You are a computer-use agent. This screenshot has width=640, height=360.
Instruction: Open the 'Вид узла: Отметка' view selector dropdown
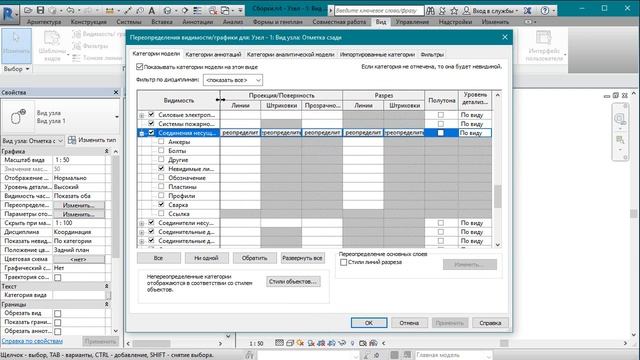coord(33,140)
